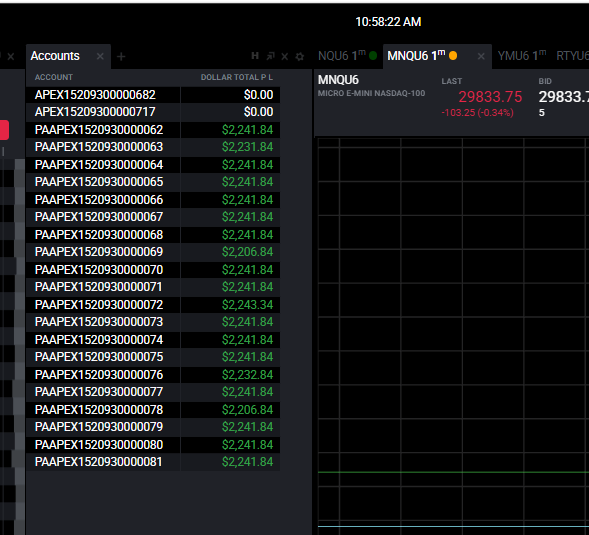Select account PAAPEX1520930000062

pos(99,130)
